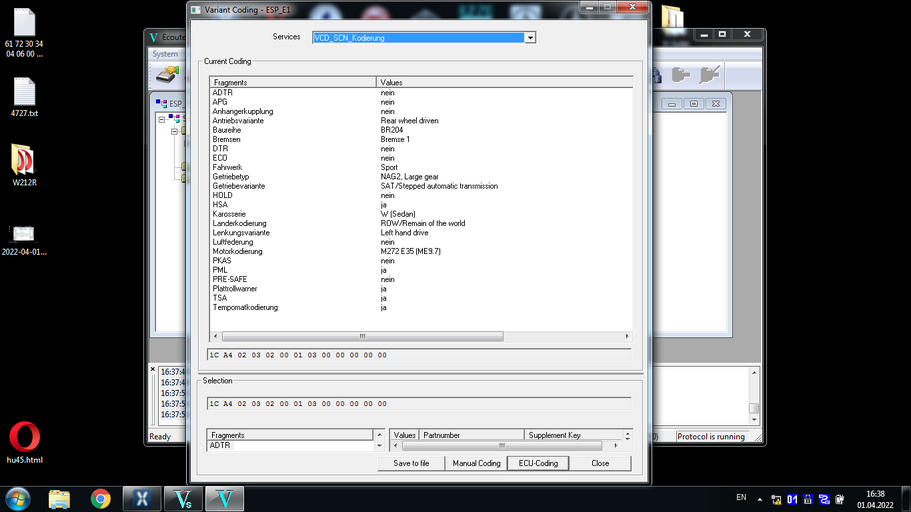Click the 'Left hand drive' value
The width and height of the screenshot is (911, 512).
404,232
